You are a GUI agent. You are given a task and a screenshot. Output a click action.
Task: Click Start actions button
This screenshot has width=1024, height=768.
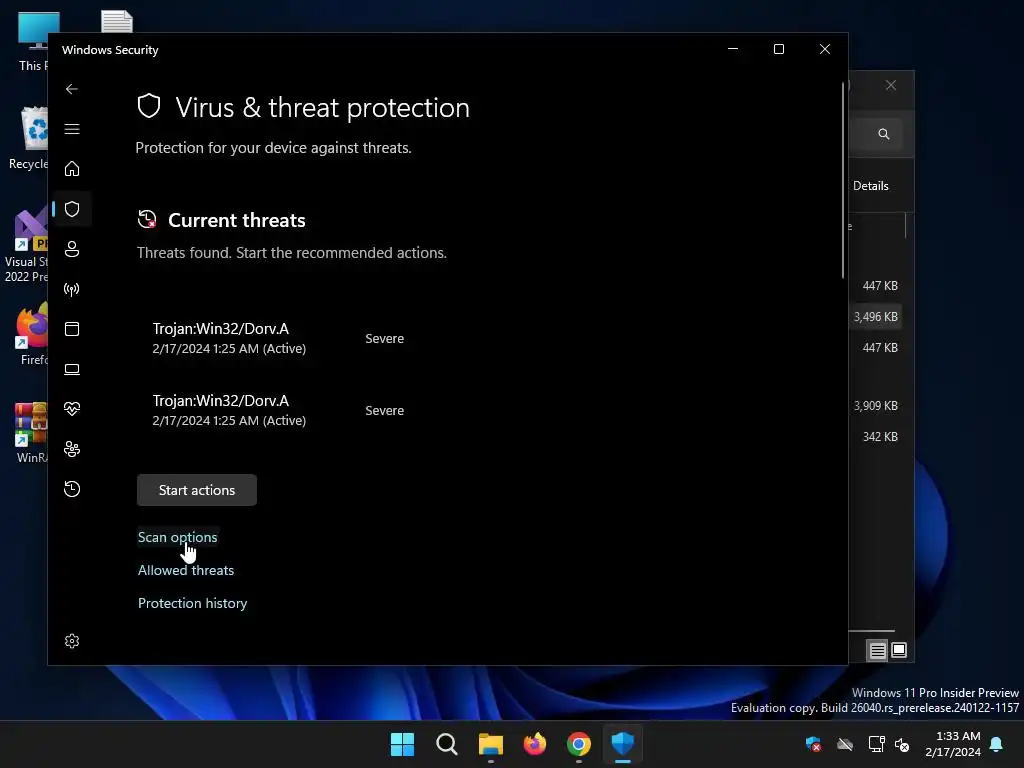pos(197,490)
